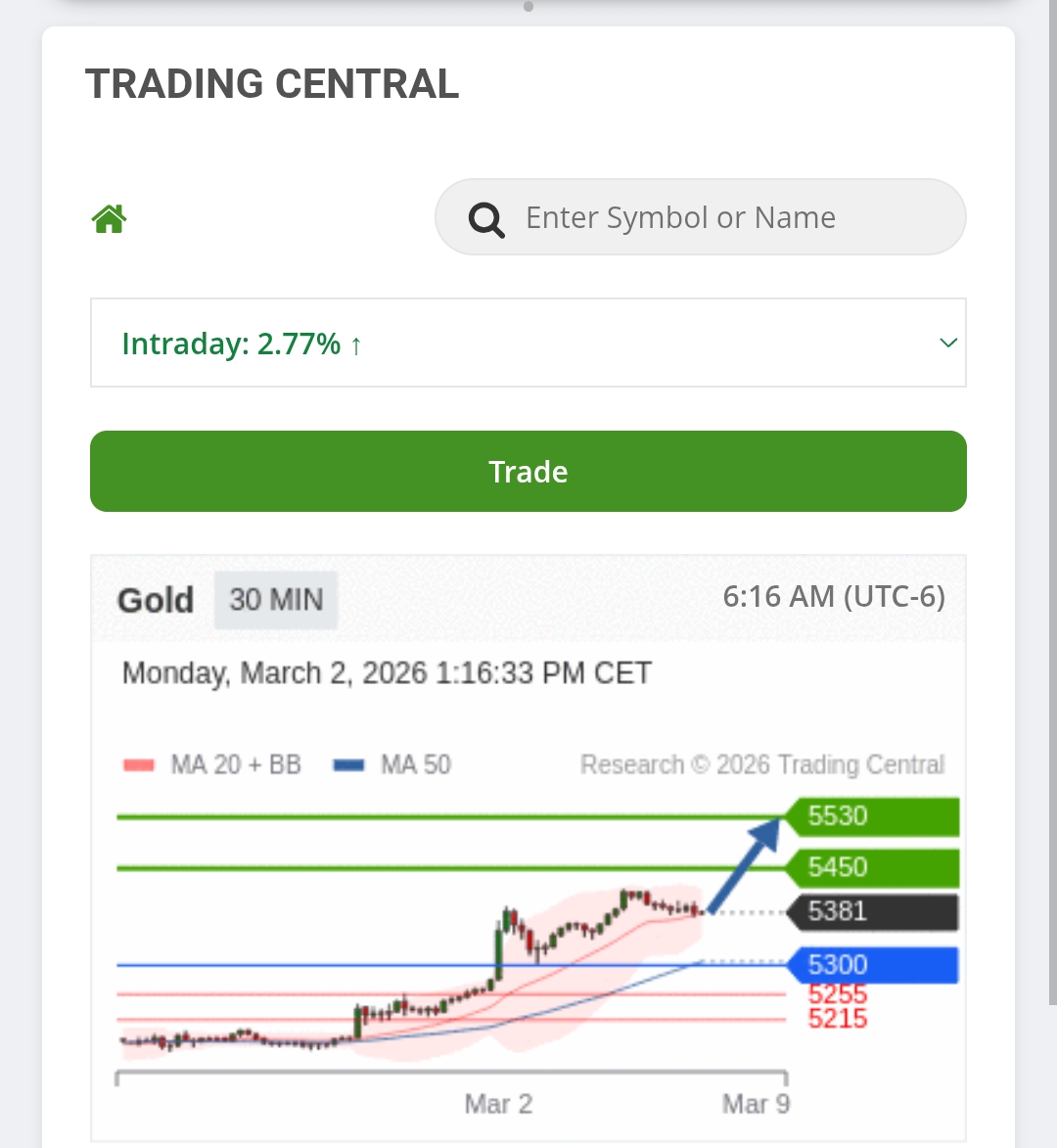Click the green home icon
The width and height of the screenshot is (1057, 1148).
pyautogui.click(x=110, y=218)
